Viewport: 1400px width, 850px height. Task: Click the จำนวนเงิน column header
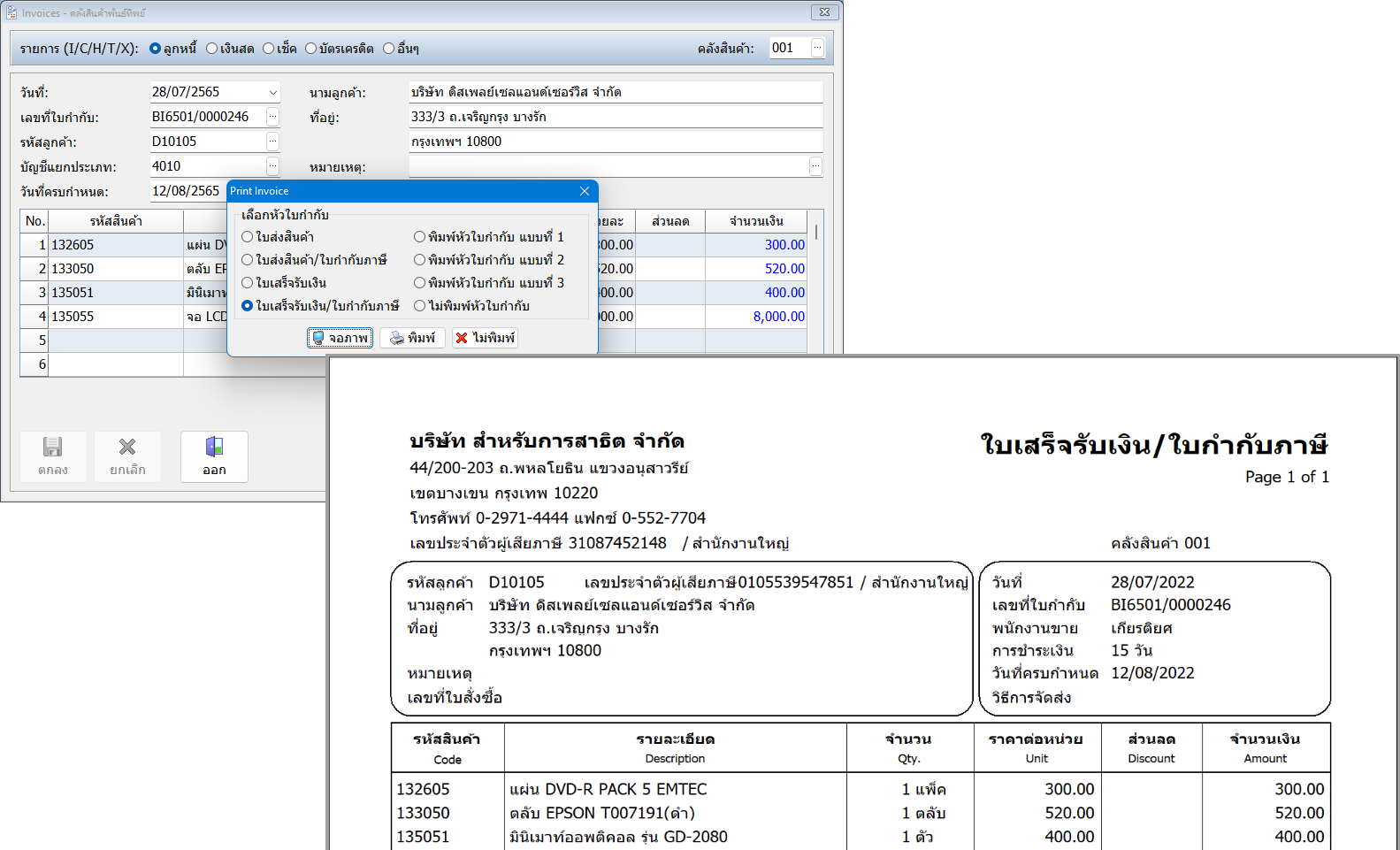coord(756,221)
